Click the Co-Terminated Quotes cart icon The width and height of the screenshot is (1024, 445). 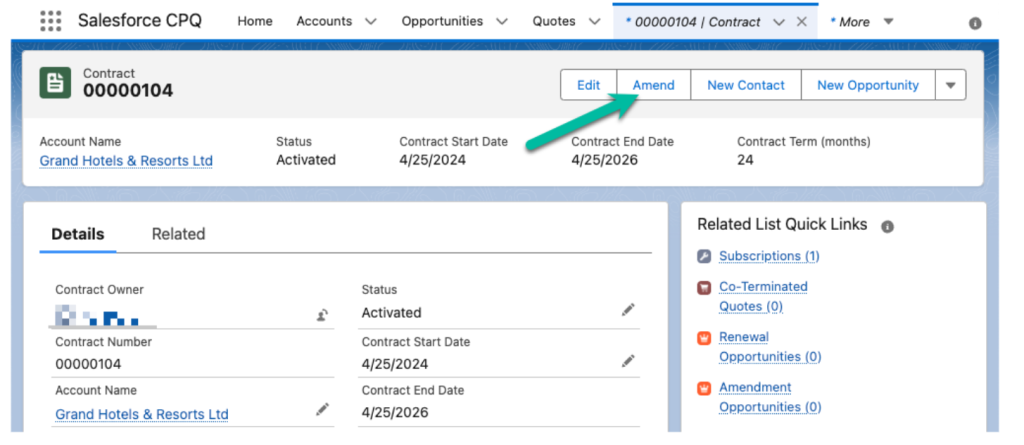click(703, 288)
